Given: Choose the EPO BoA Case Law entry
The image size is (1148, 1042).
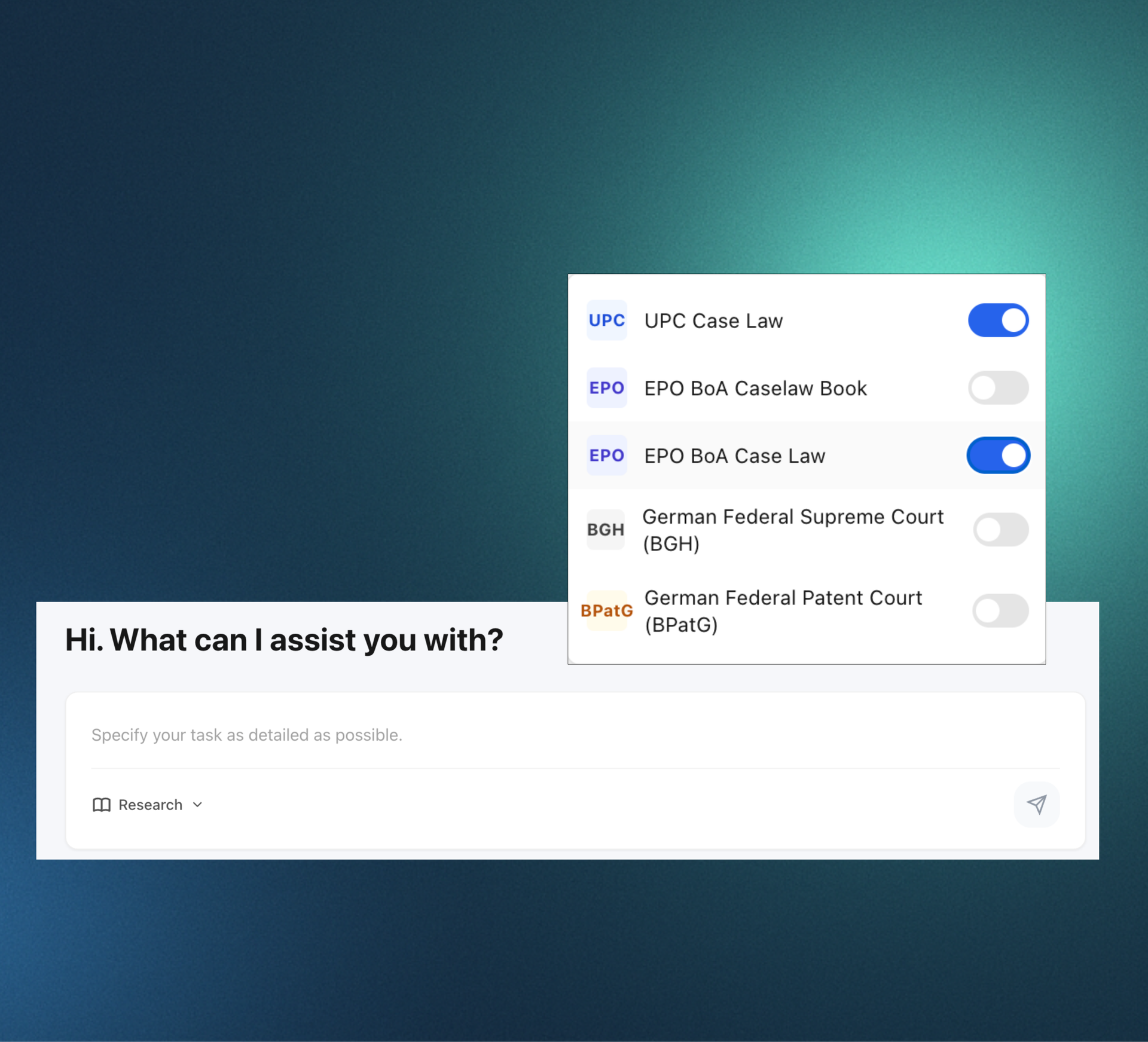Looking at the screenshot, I should tap(734, 456).
